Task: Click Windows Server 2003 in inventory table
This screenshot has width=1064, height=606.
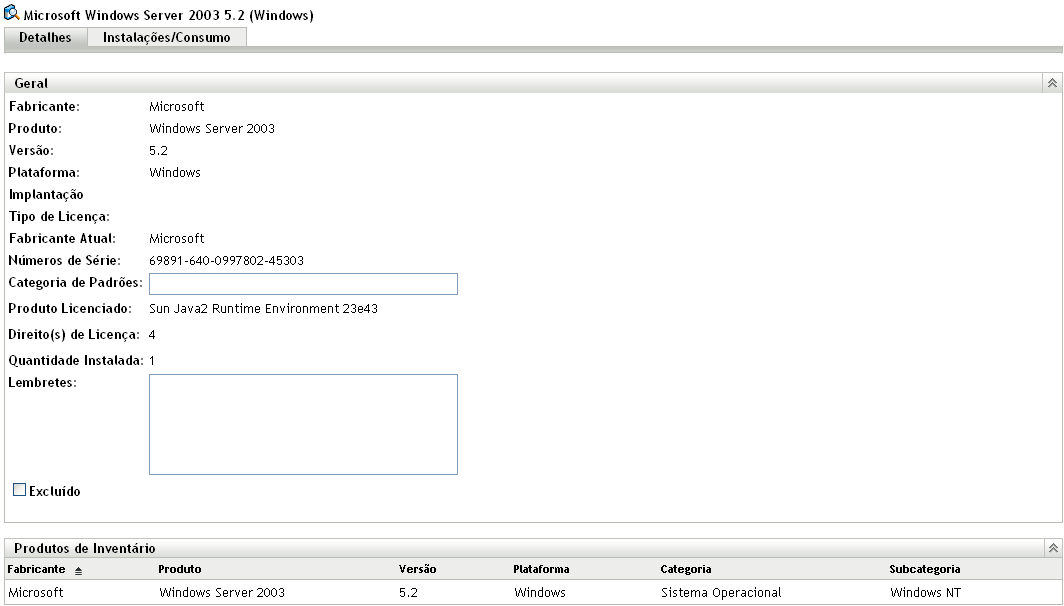Action: pos(222,592)
